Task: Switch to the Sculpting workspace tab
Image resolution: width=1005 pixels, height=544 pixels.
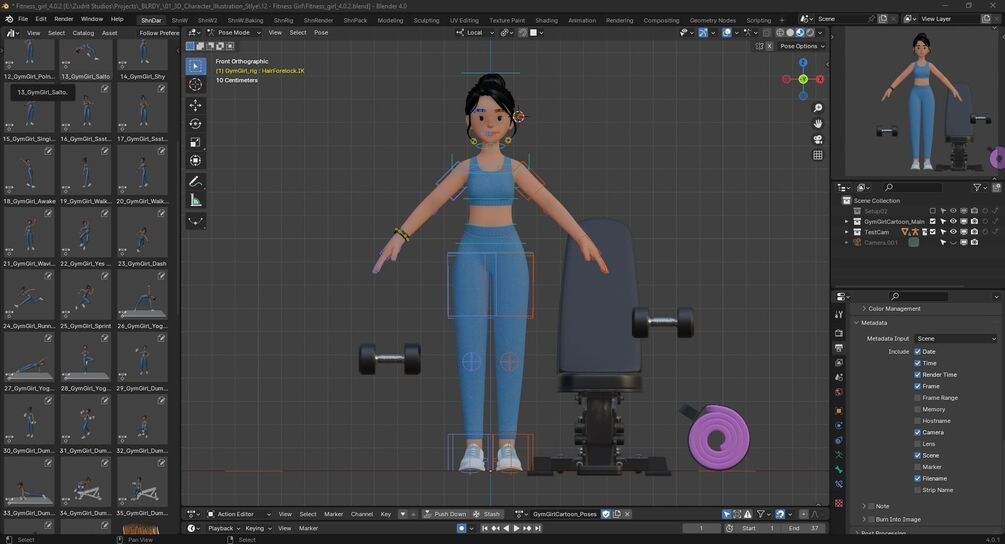Action: point(426,21)
